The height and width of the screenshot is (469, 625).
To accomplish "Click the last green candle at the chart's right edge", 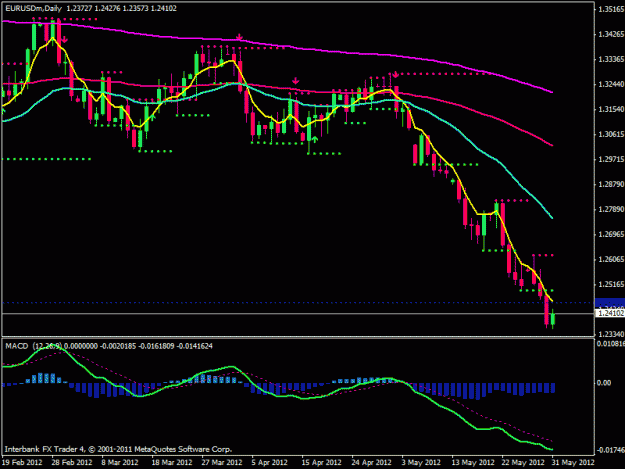I will pyautogui.click(x=553, y=319).
